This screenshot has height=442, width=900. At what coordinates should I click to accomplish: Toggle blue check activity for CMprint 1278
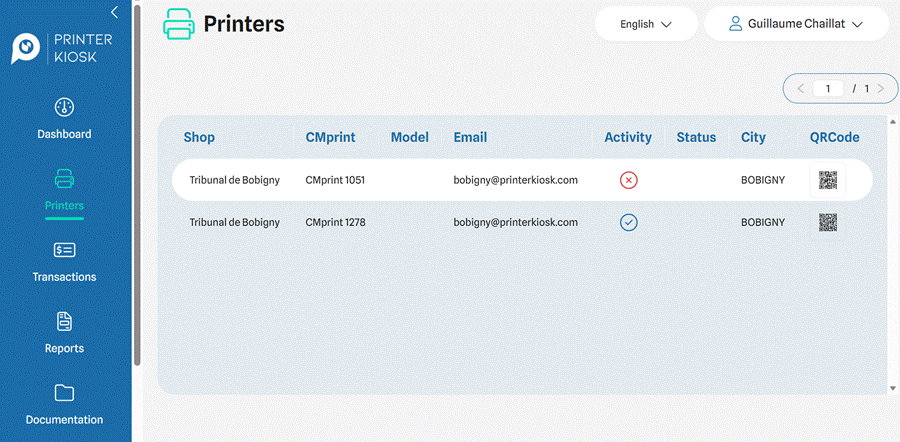pyautogui.click(x=629, y=222)
